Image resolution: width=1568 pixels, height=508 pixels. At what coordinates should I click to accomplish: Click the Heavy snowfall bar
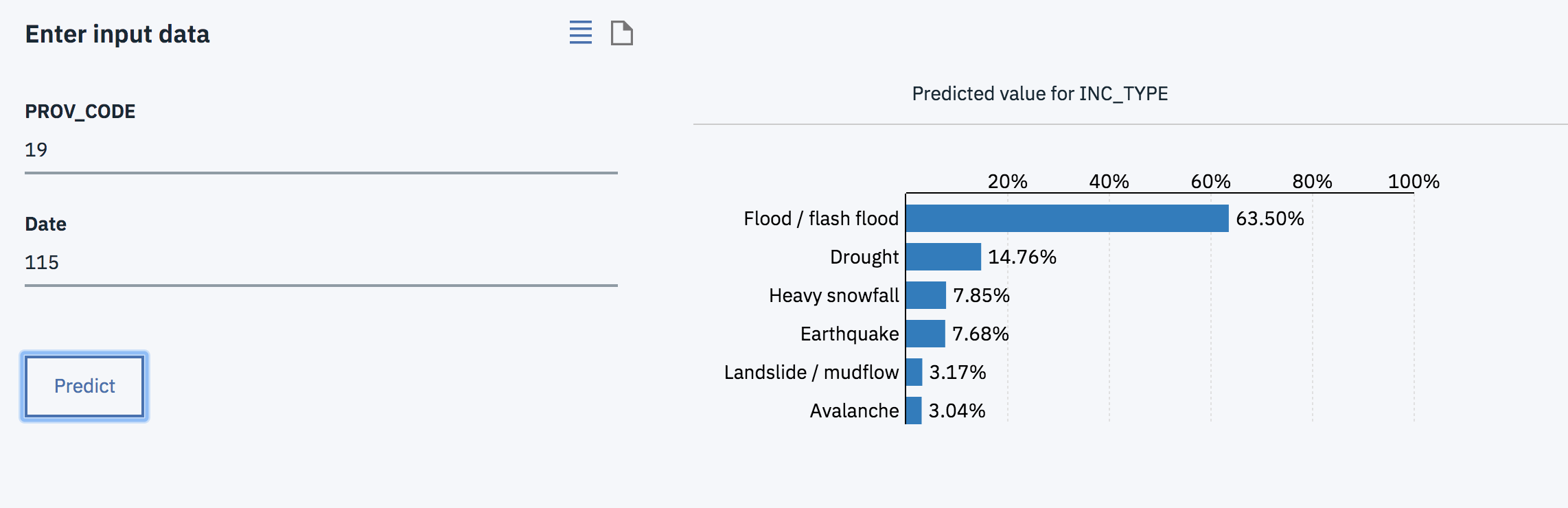(x=926, y=295)
